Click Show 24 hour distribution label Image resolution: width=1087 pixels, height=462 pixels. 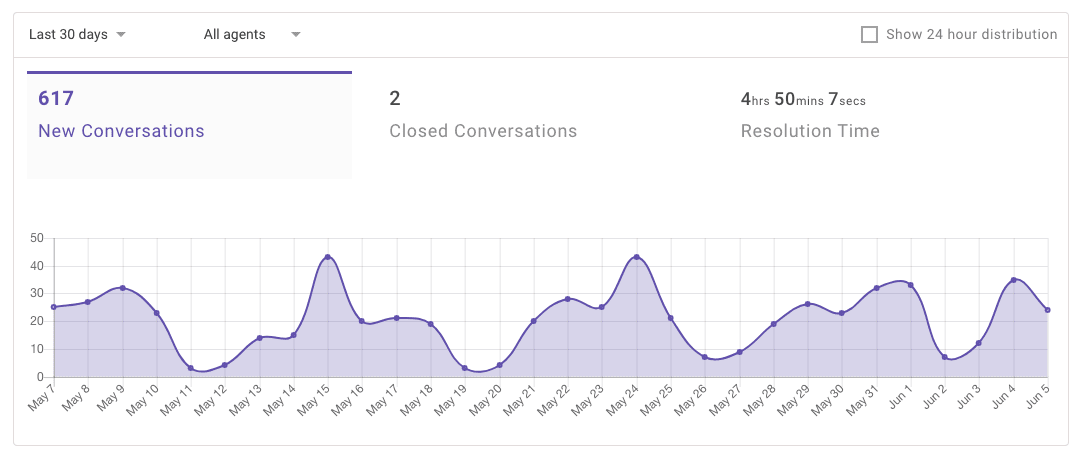tap(972, 35)
